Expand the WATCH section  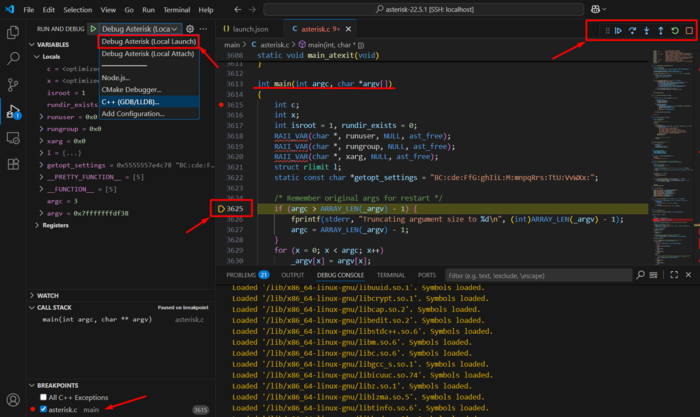(48, 295)
